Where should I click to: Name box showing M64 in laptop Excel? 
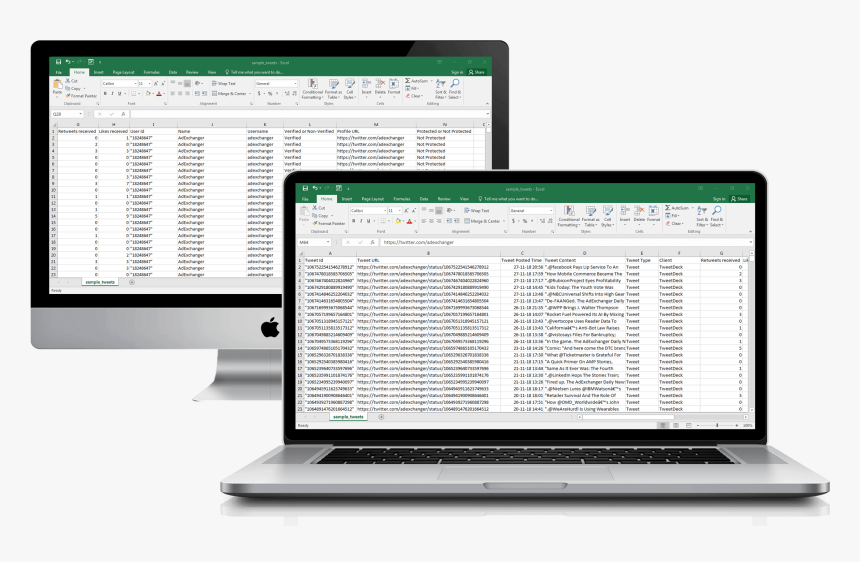point(314,242)
